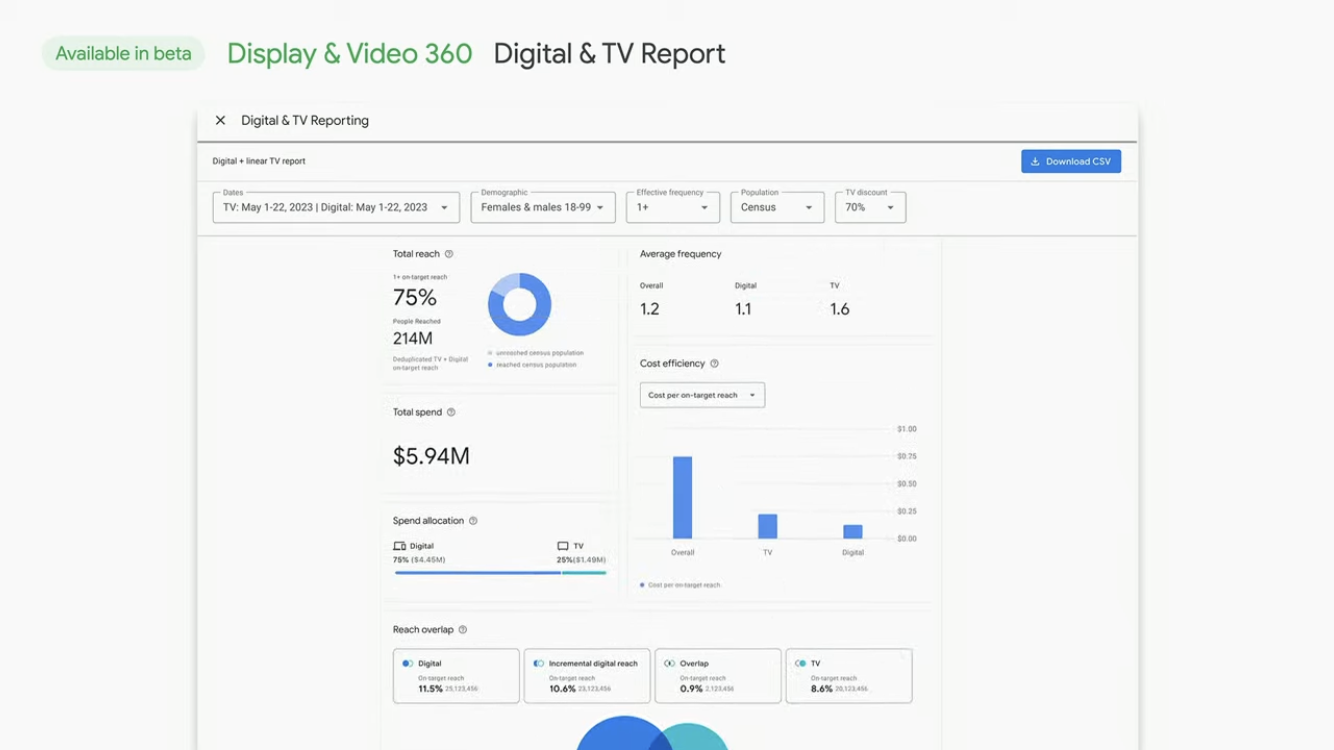Open the TV discount 70% dropdown
1334x750 pixels.
point(870,207)
